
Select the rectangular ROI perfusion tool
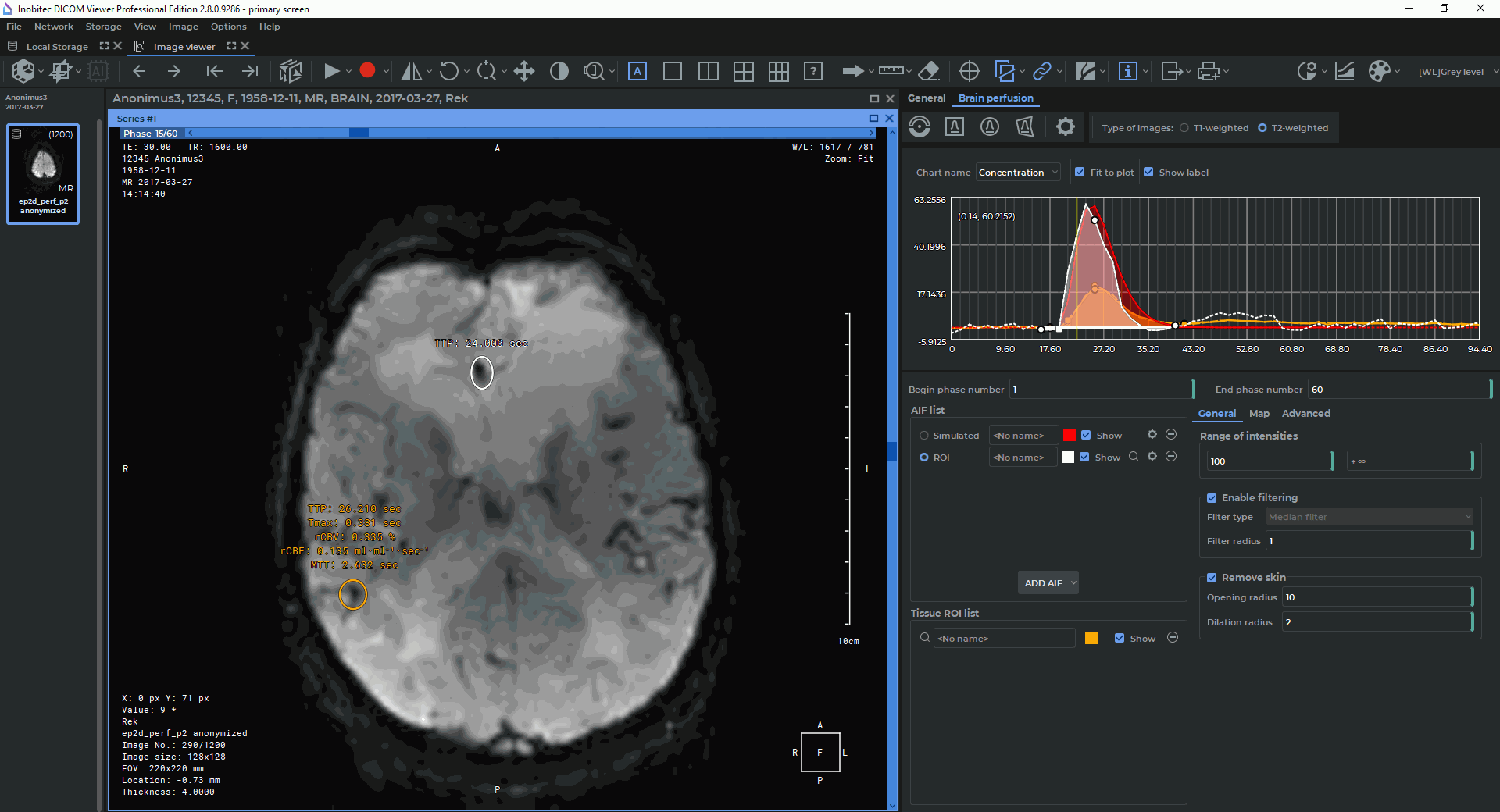click(955, 126)
